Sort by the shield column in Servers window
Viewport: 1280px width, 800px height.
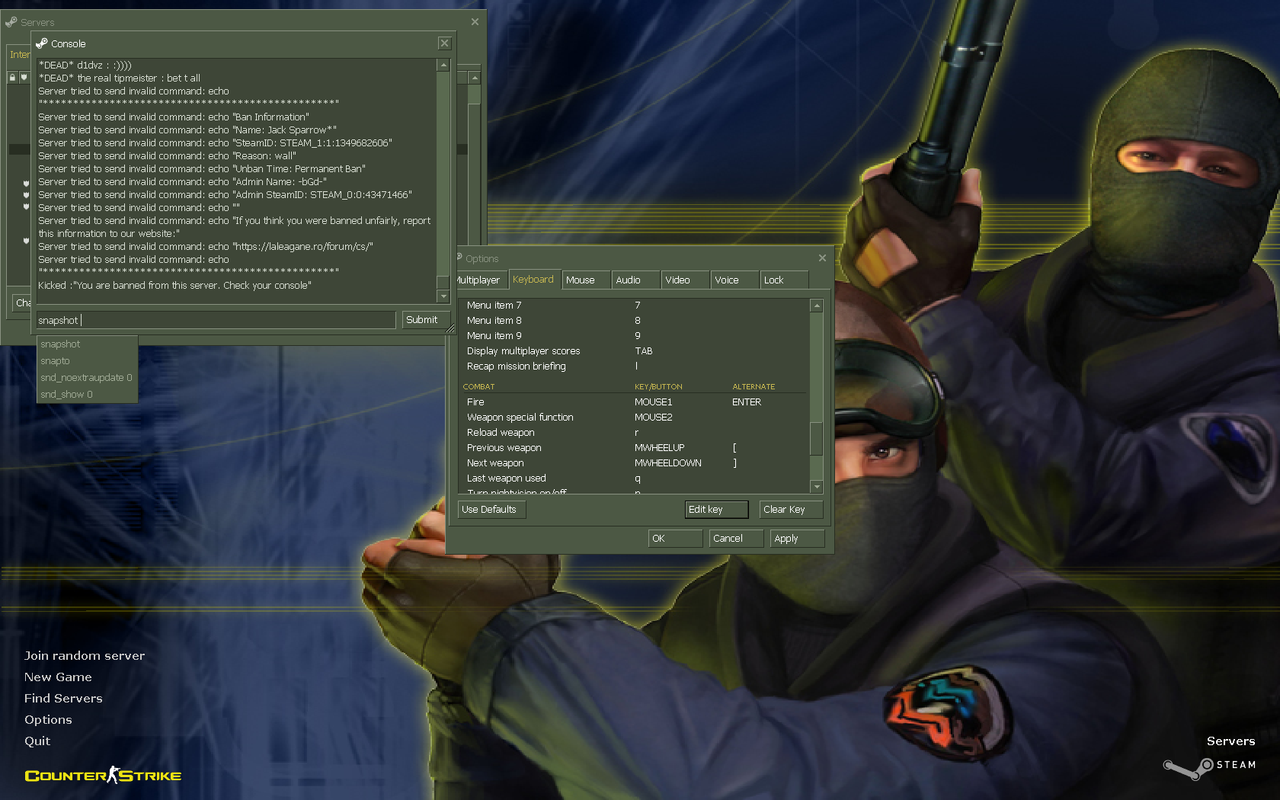(24, 78)
